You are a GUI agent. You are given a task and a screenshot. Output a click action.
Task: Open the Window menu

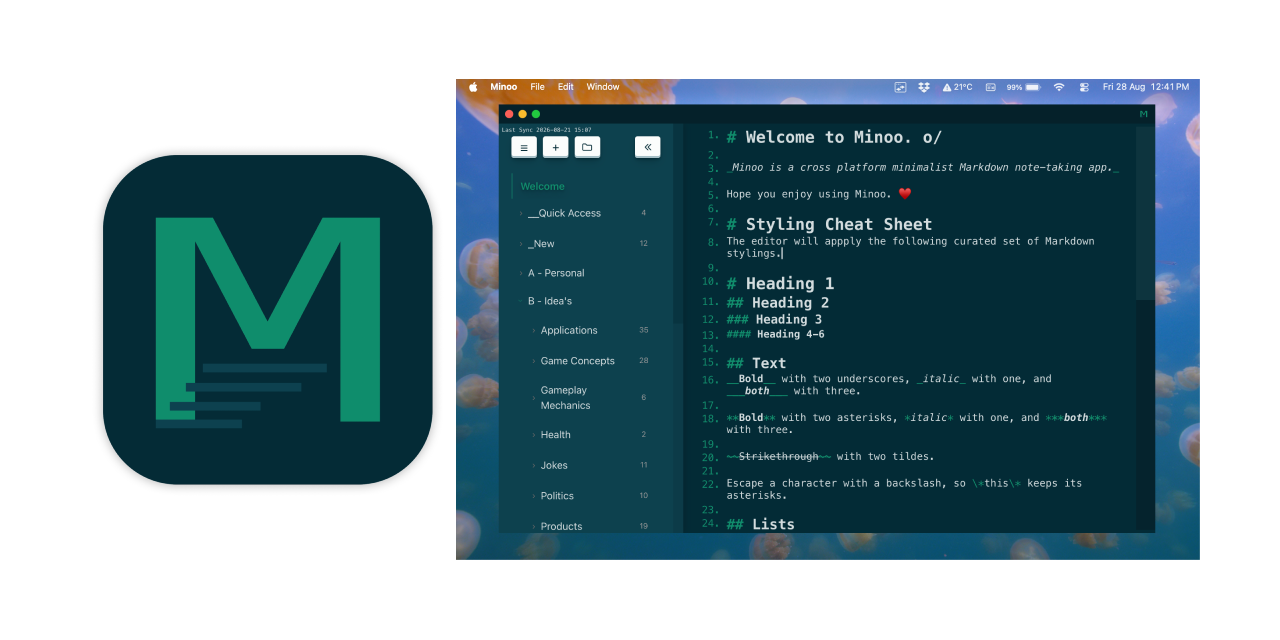603,87
